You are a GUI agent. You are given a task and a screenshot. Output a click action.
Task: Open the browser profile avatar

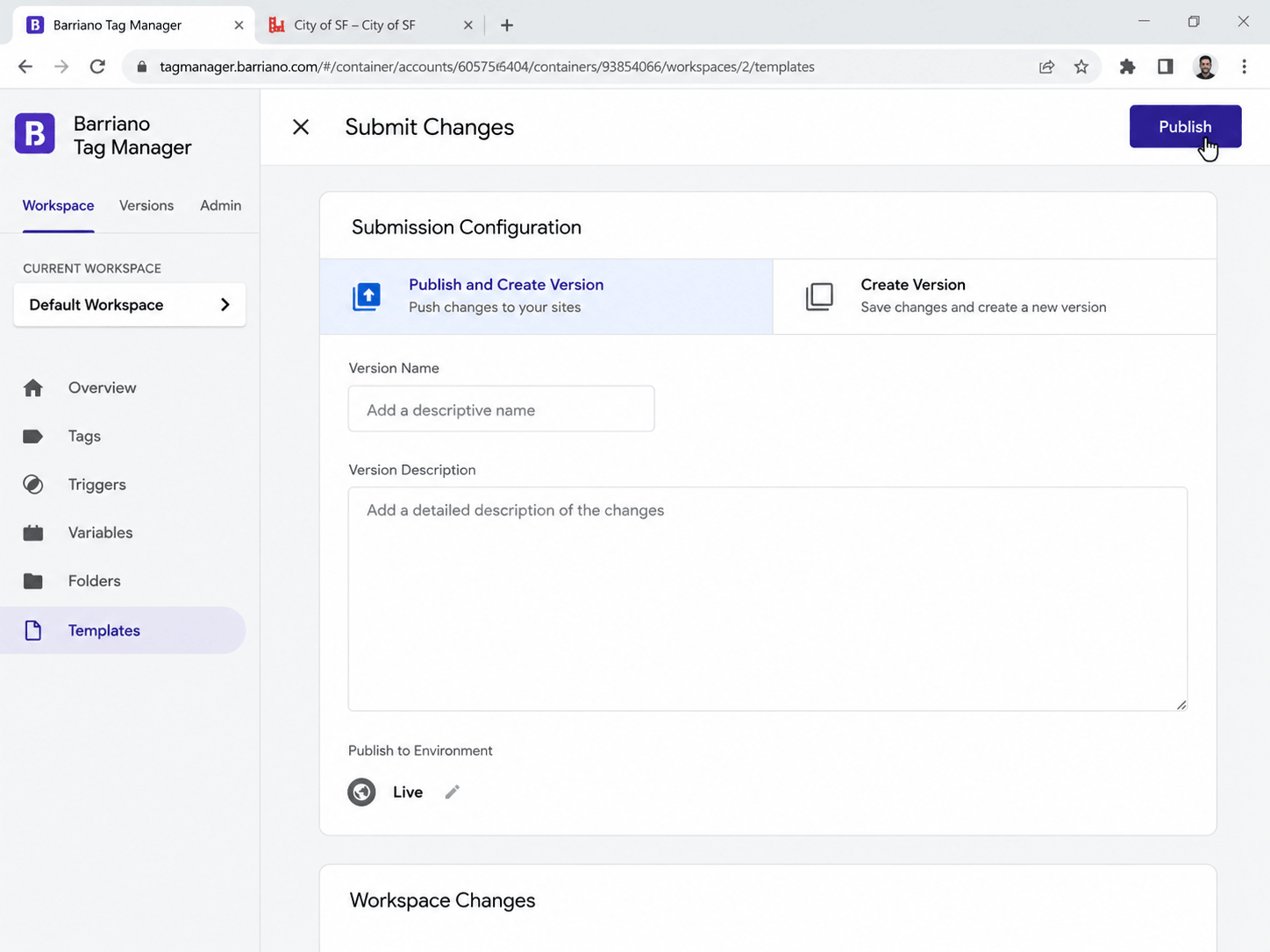1206,67
